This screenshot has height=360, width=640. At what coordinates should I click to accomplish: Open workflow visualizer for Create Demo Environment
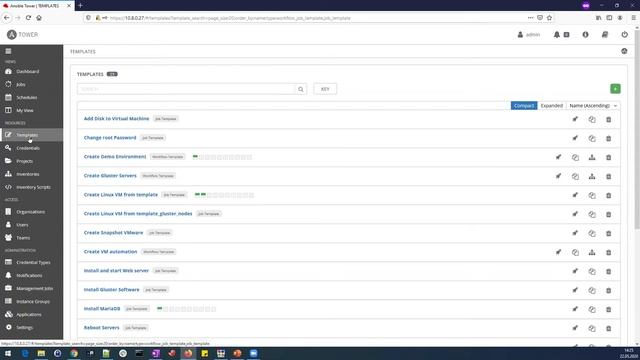coord(592,157)
